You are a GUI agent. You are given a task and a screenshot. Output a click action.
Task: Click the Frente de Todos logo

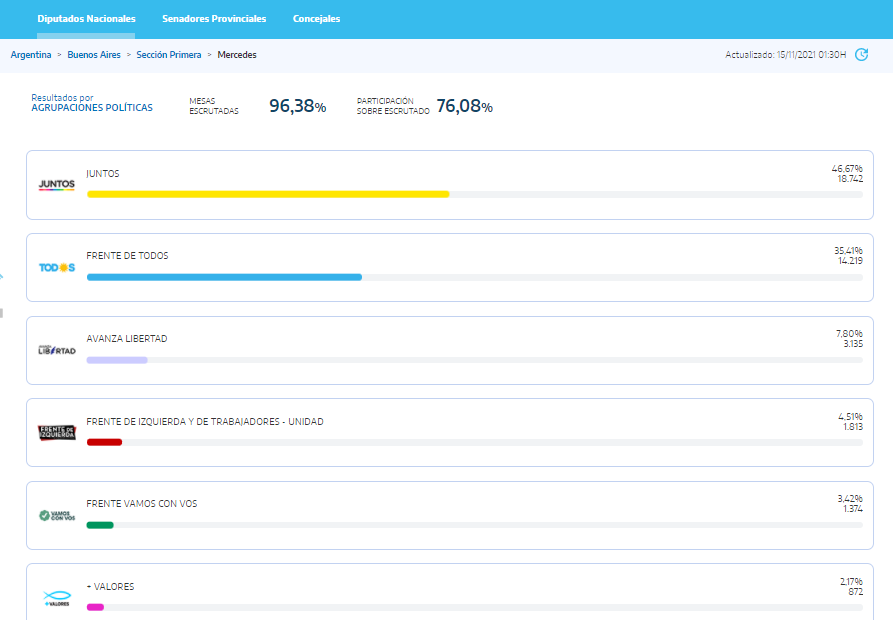[x=56, y=267]
